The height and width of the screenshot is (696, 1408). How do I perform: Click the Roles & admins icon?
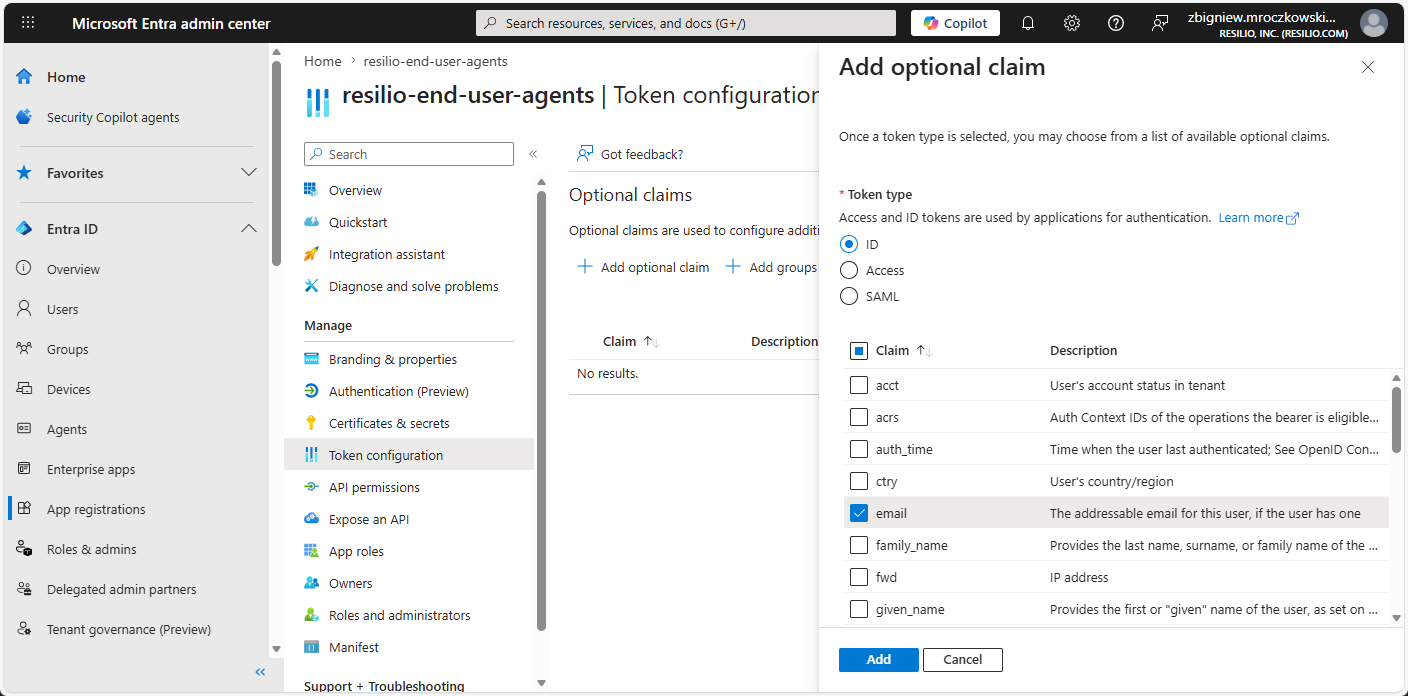24,549
